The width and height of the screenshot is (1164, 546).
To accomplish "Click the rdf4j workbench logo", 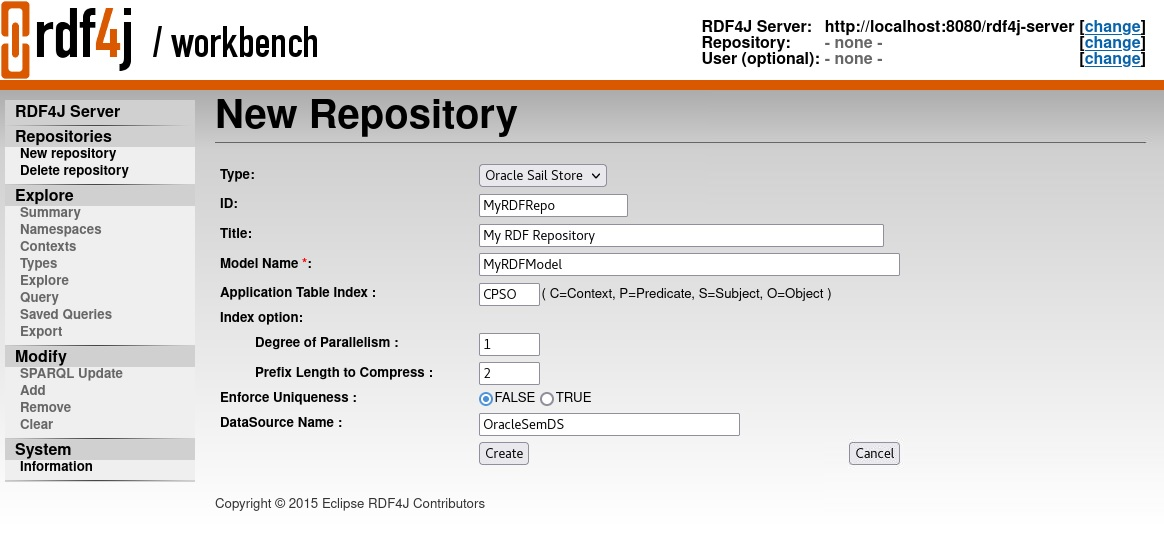I will point(160,40).
